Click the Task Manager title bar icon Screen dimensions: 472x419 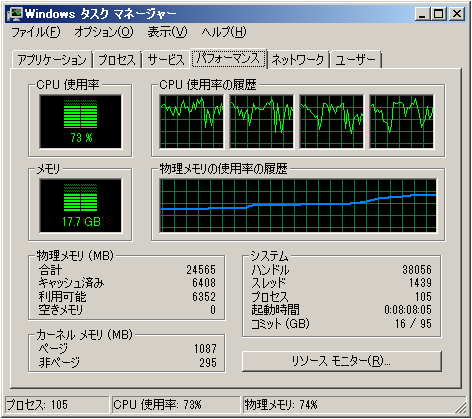tap(15, 14)
